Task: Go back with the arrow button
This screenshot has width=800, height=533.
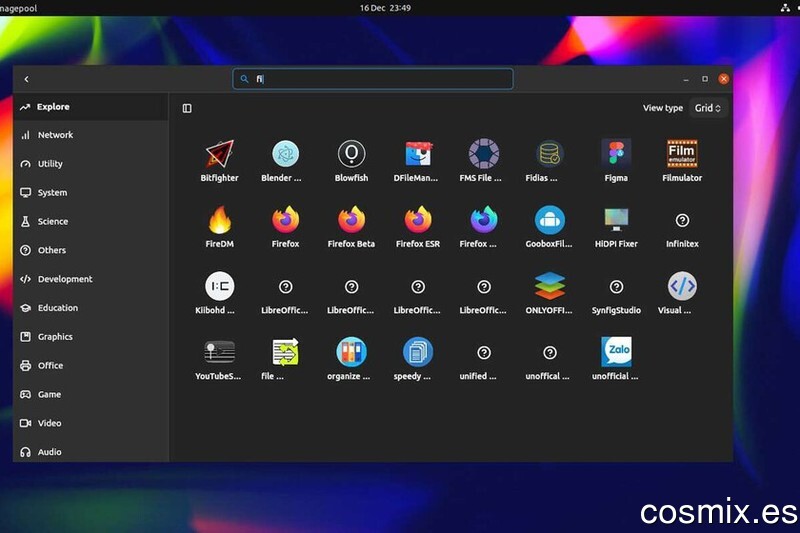Action: tap(27, 79)
